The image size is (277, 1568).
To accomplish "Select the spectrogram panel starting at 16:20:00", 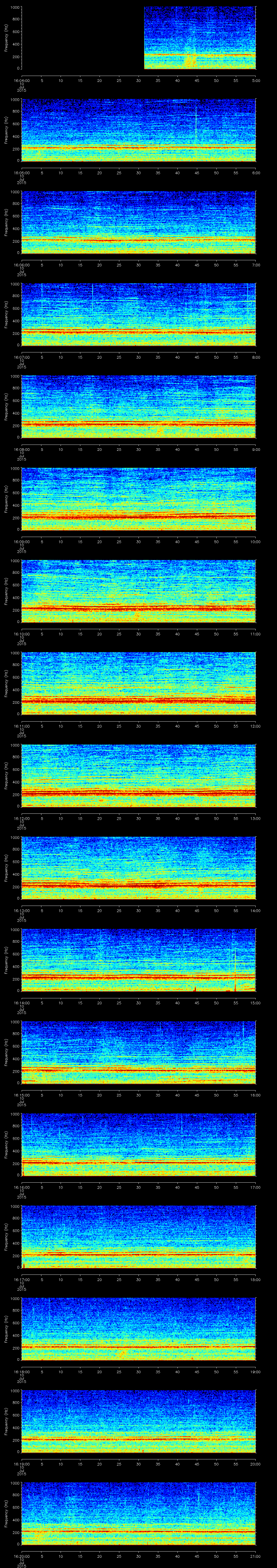I will pyautogui.click(x=139, y=1514).
